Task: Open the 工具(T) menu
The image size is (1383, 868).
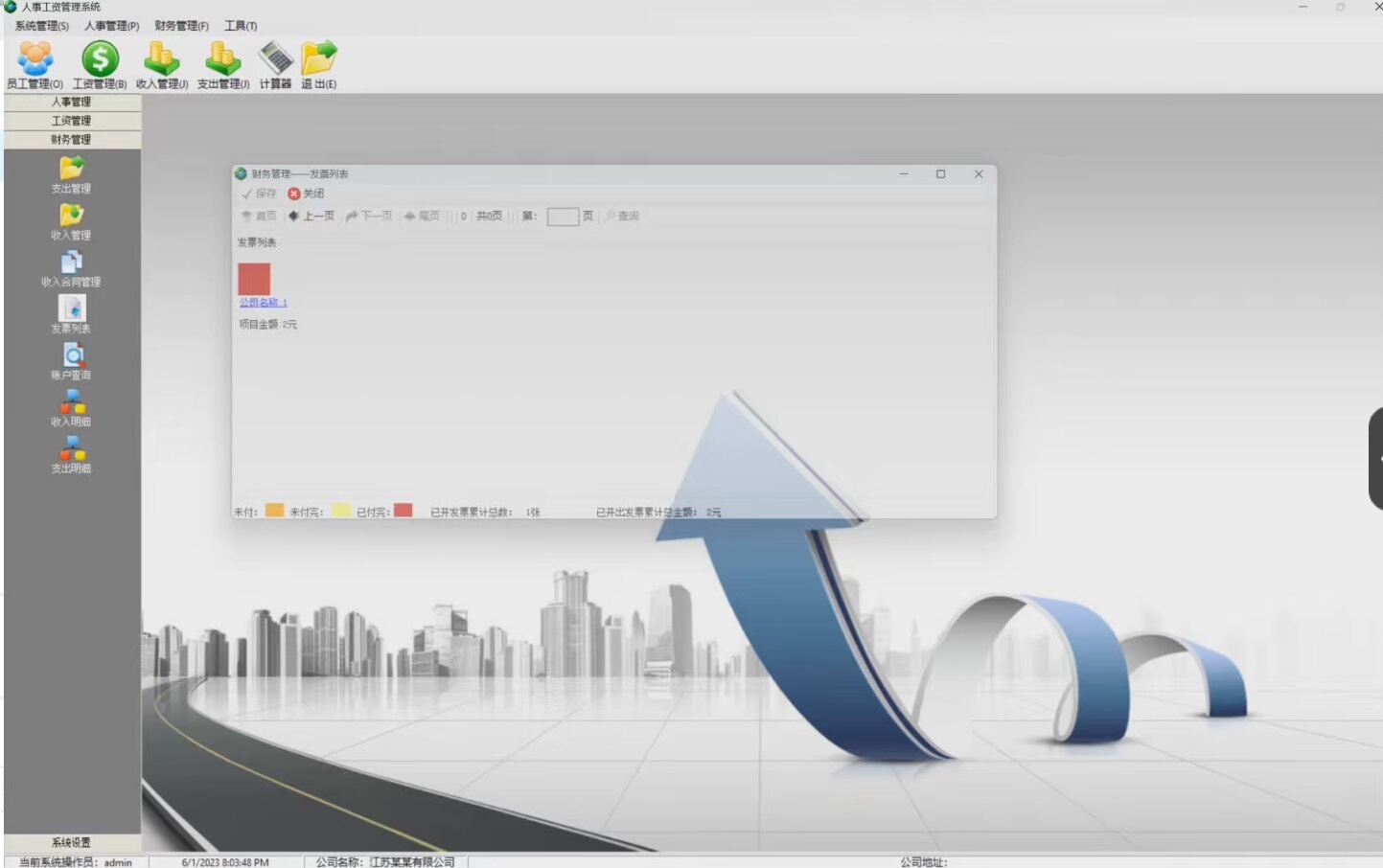Action: [241, 26]
